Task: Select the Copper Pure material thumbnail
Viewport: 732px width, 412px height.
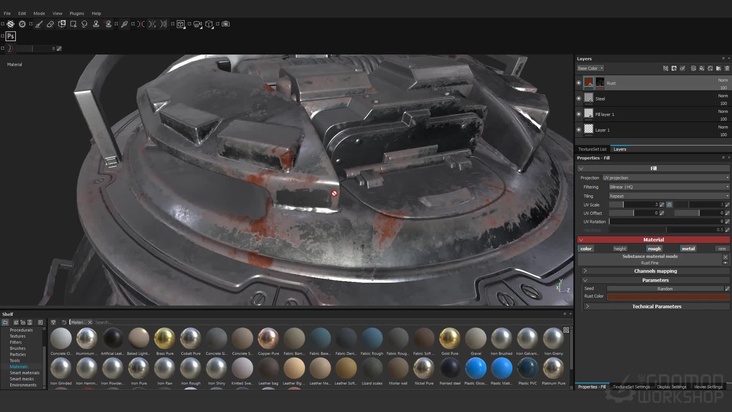Action: (267, 338)
